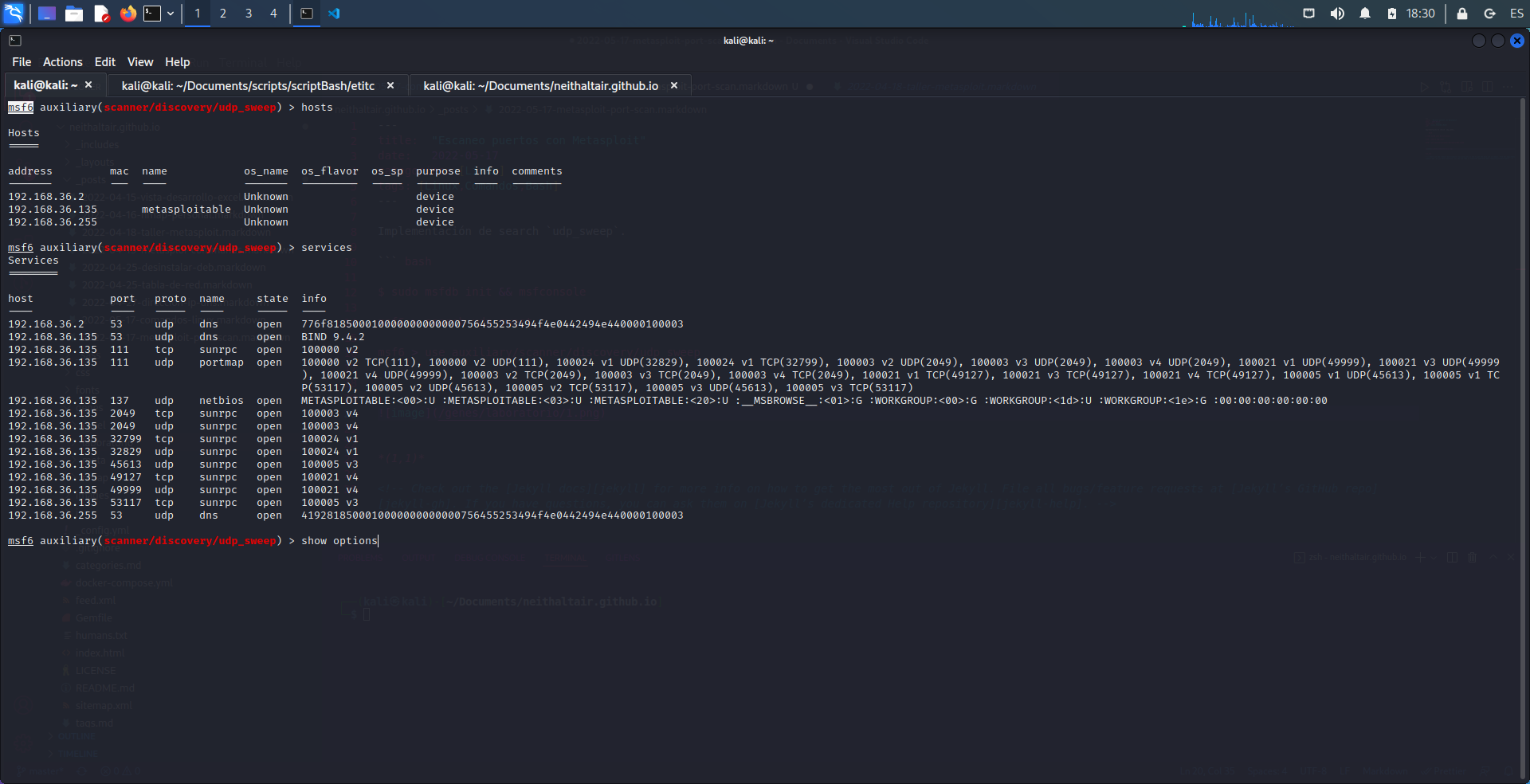Open the Actions menu
This screenshot has height=784, width=1530.
62,62
